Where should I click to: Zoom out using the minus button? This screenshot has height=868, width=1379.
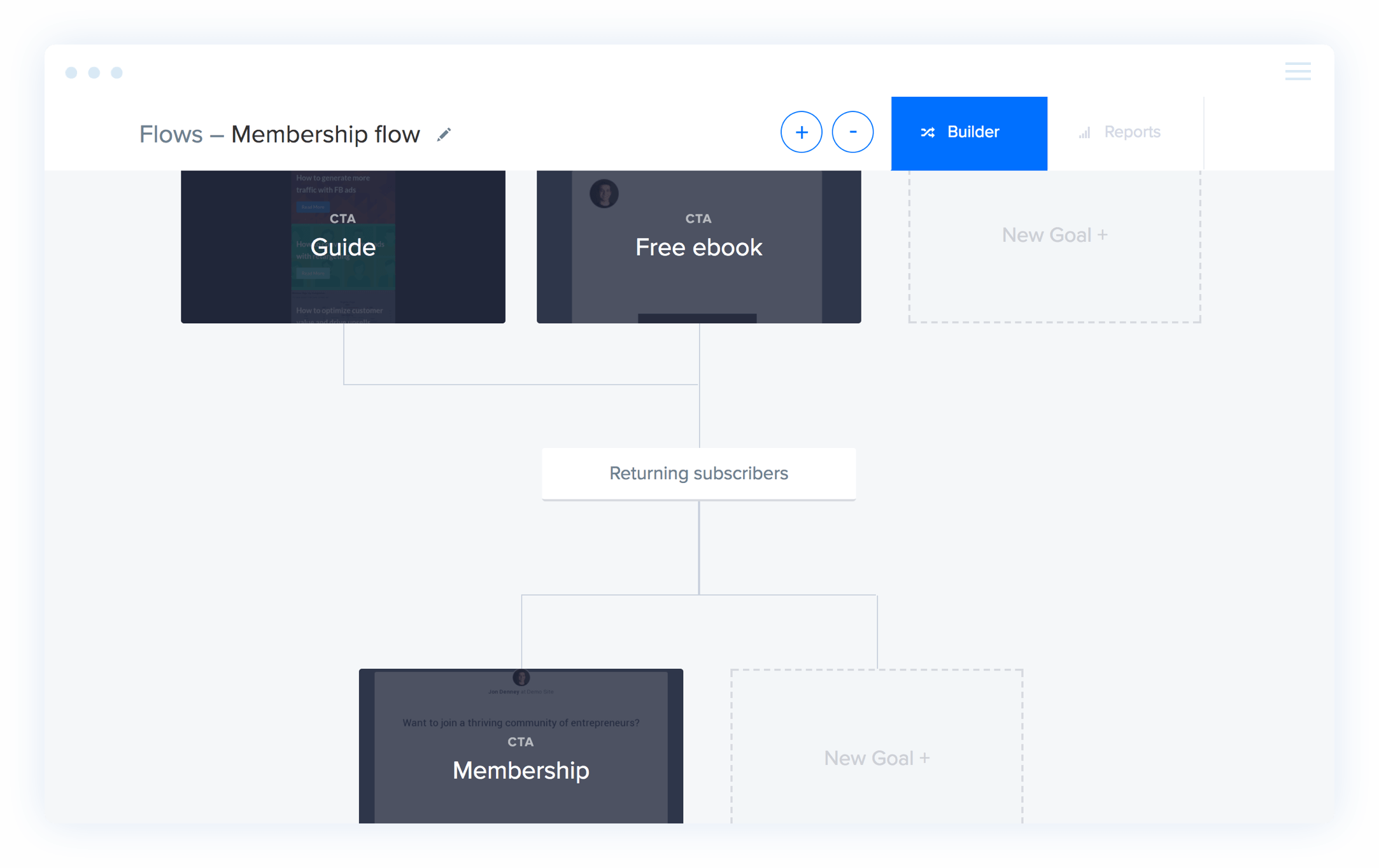(x=853, y=132)
